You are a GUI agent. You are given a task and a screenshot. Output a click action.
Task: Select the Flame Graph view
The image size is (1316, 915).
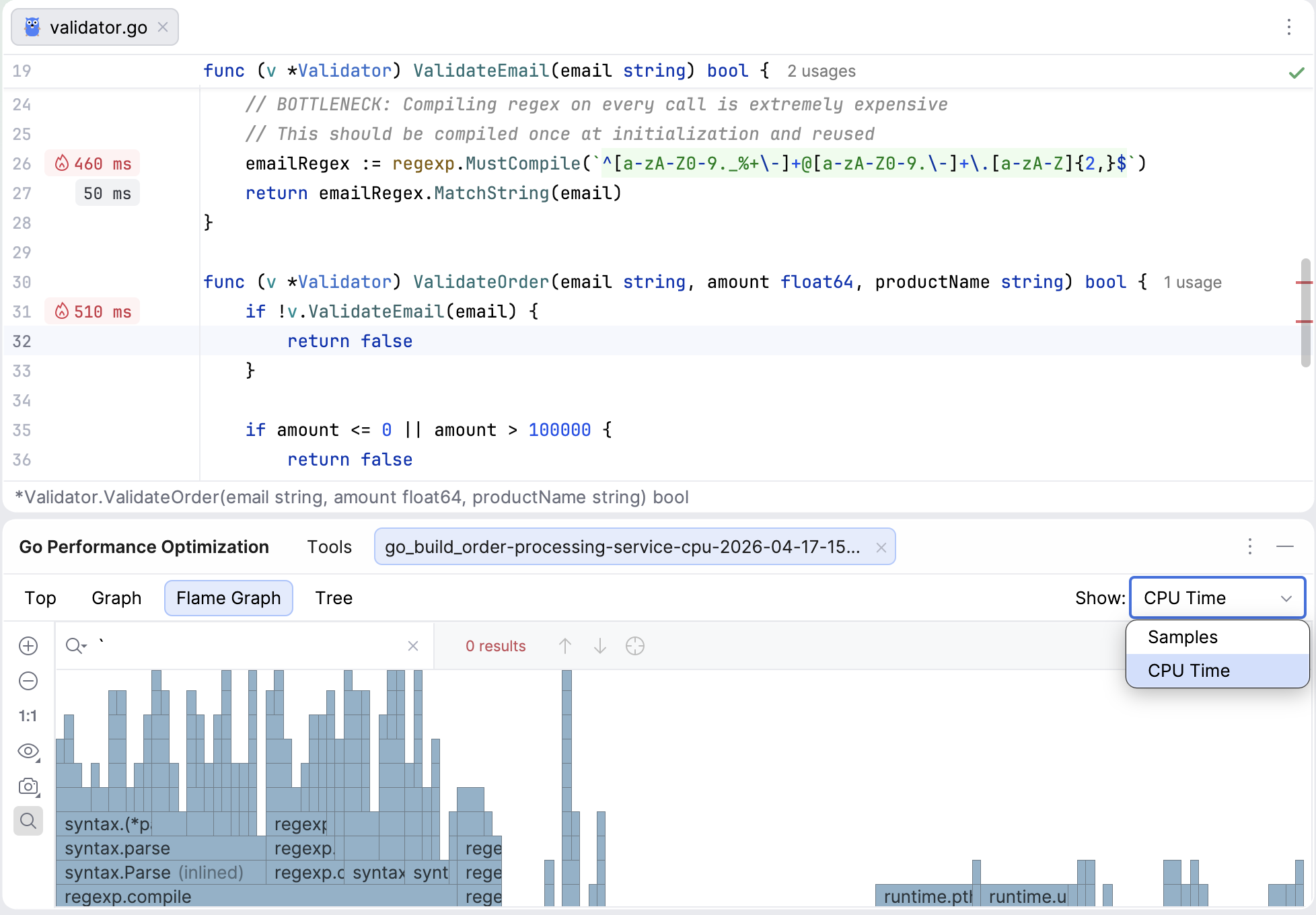(x=229, y=598)
